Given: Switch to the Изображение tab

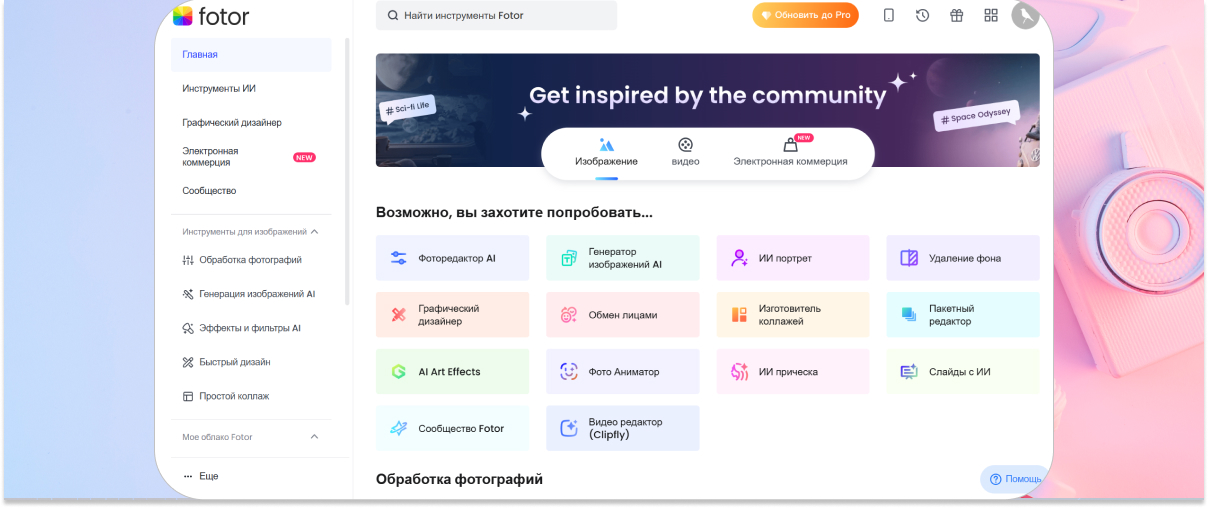Looking at the screenshot, I should 606,153.
